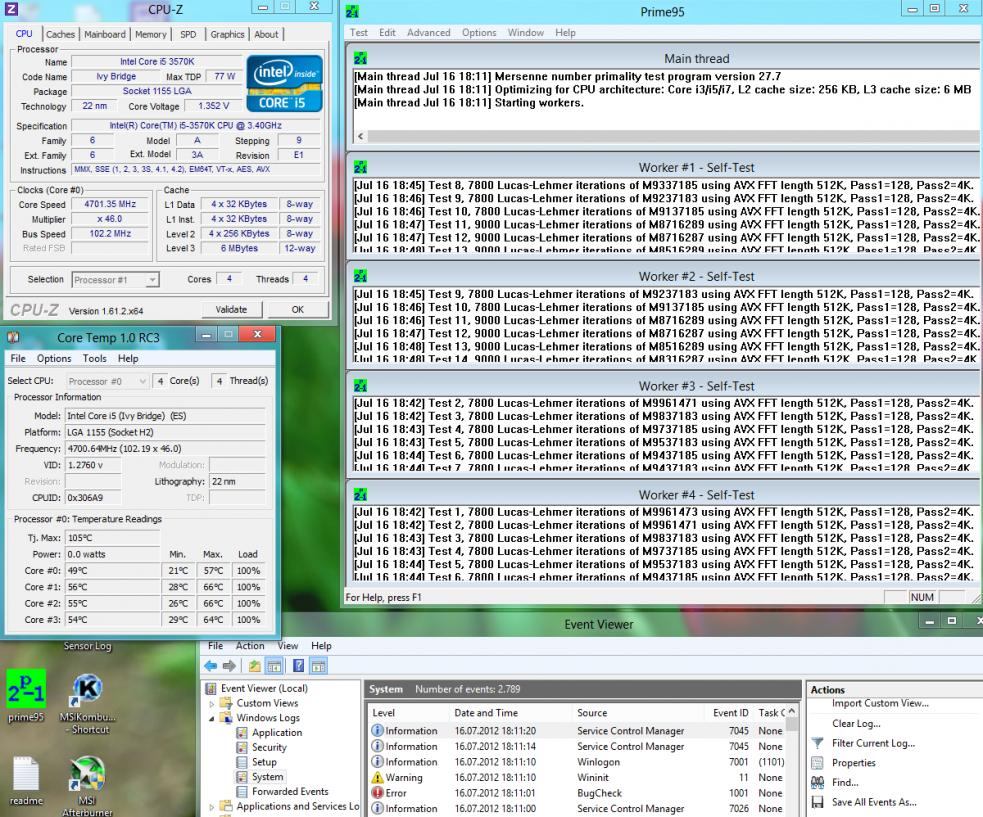Switch to the SPD tab in CPU-Z

pyautogui.click(x=188, y=34)
